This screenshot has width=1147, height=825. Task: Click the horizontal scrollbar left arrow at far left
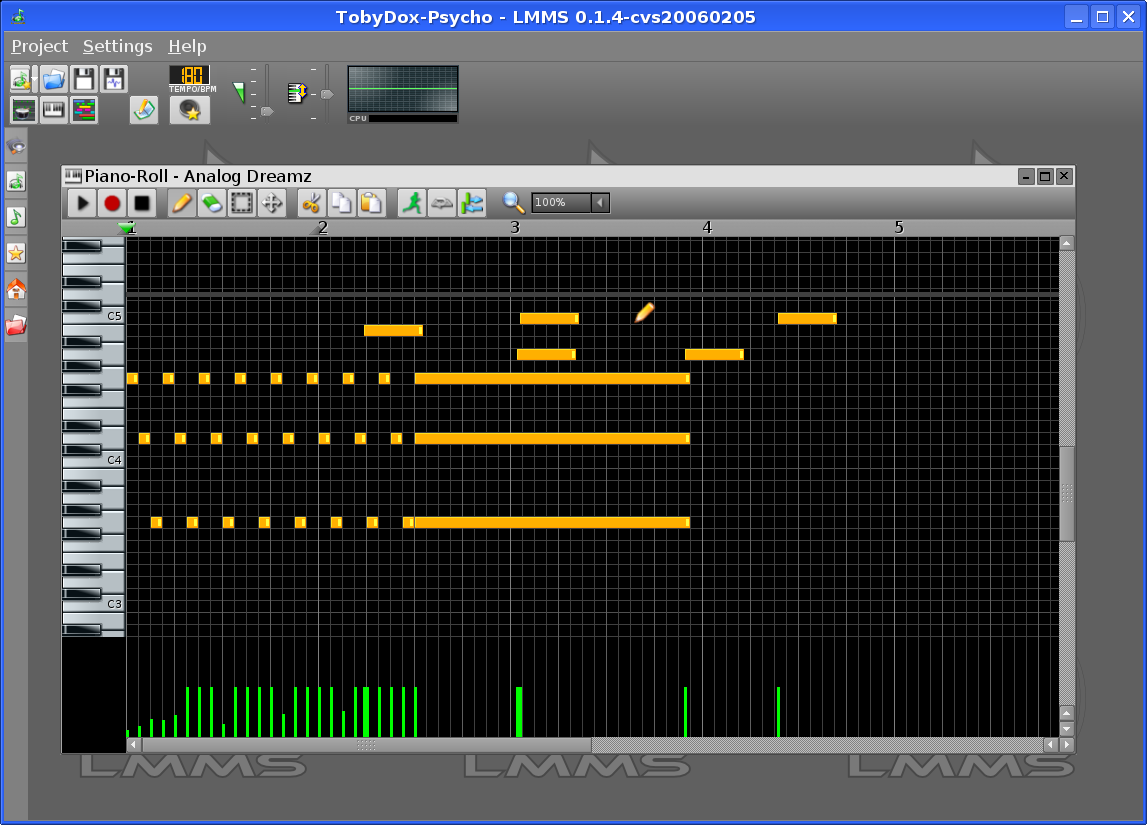(x=134, y=745)
